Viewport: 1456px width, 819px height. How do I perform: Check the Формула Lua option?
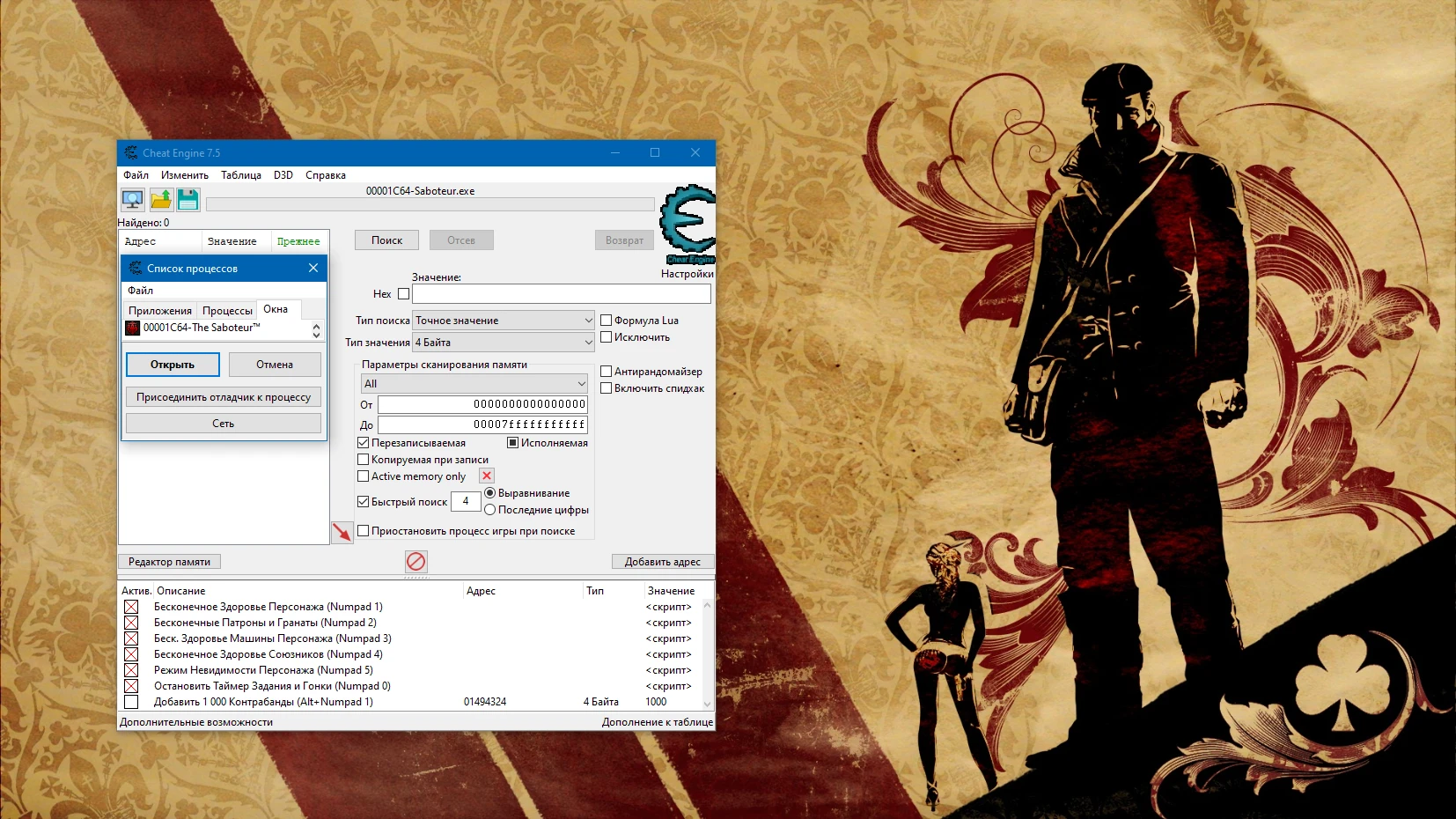coord(607,320)
